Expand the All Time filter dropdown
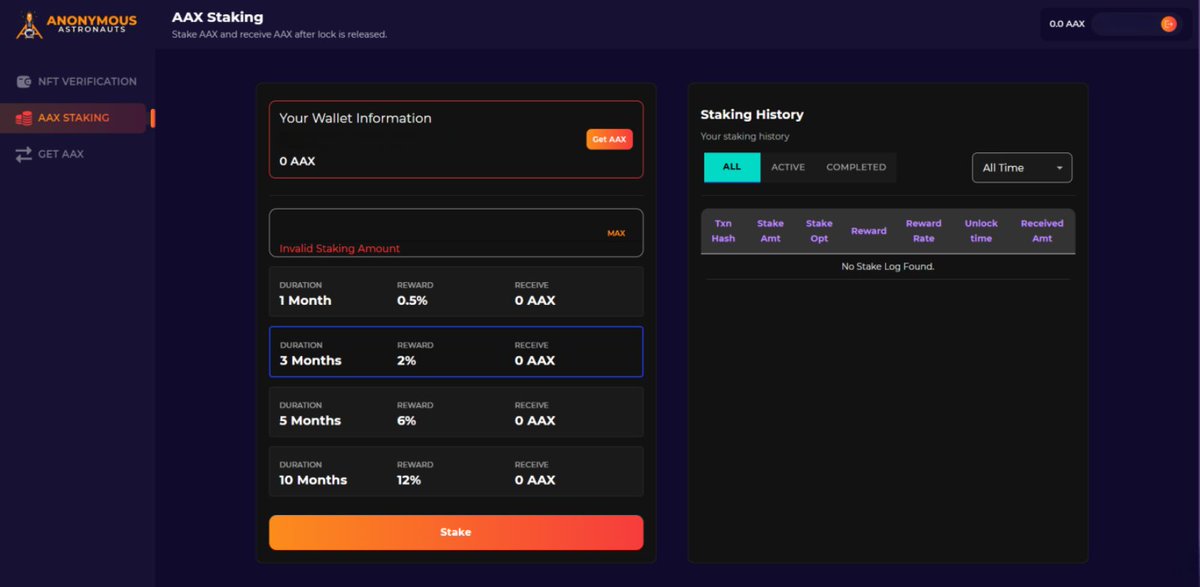 point(1022,168)
